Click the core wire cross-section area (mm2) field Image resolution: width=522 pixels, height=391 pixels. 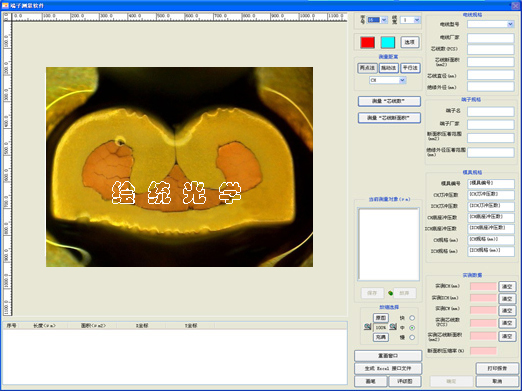[491, 62]
